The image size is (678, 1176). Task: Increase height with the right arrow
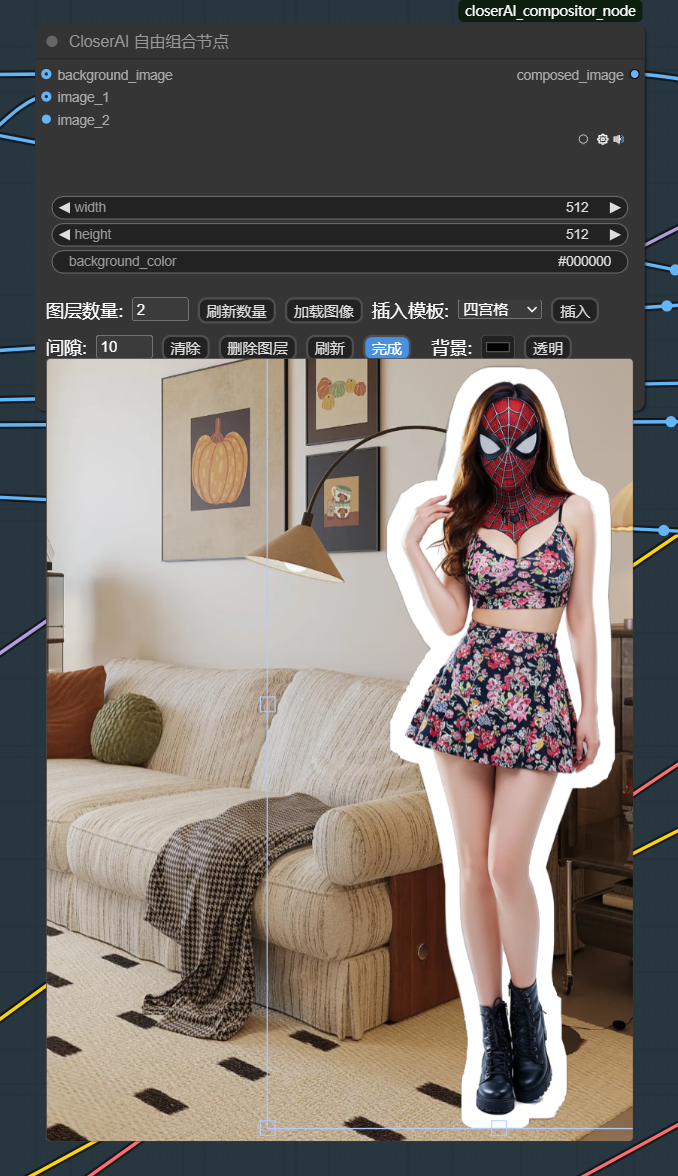pos(615,235)
